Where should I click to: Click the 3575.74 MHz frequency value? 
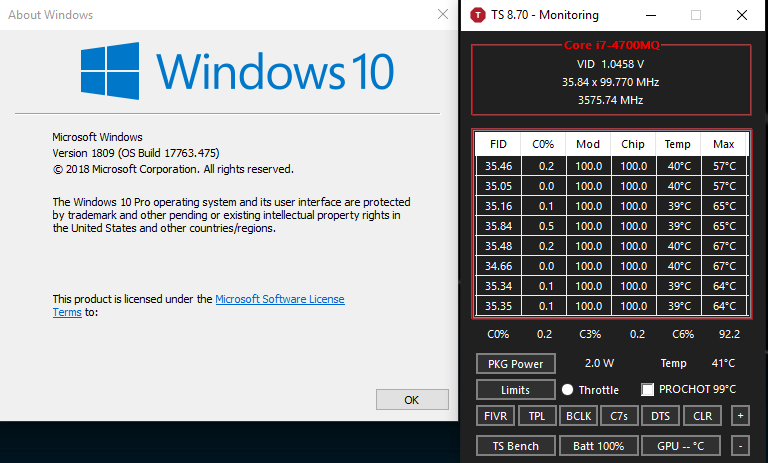pyautogui.click(x=610, y=100)
